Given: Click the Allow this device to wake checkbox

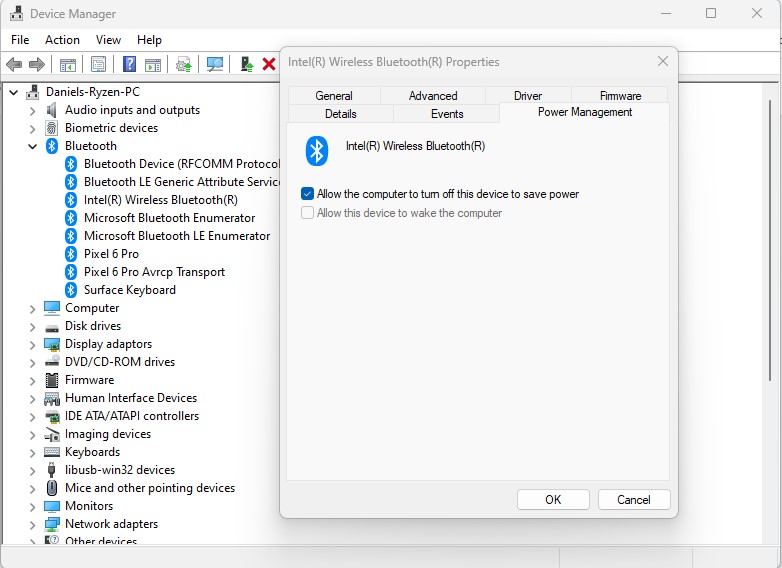Looking at the screenshot, I should coord(307,213).
